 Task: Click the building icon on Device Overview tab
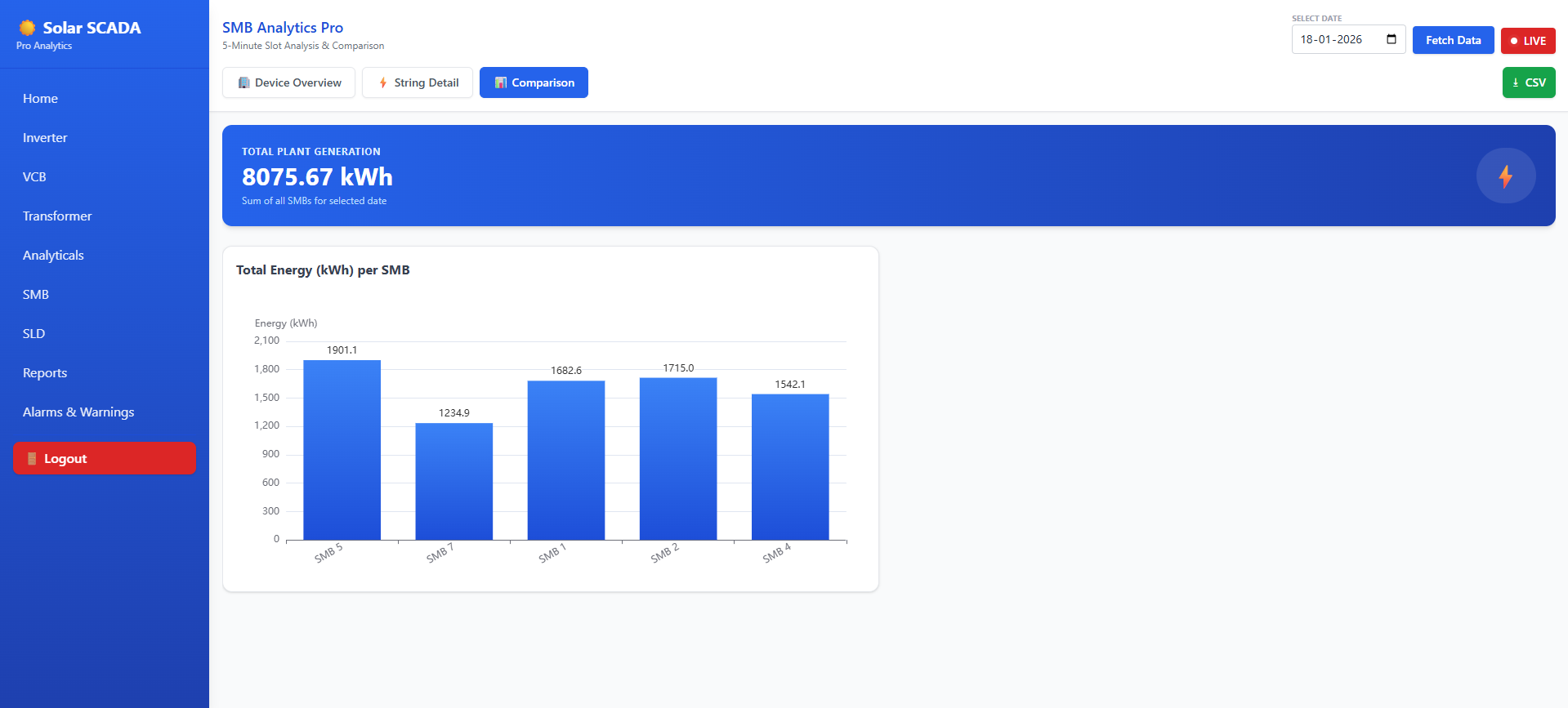tap(243, 82)
